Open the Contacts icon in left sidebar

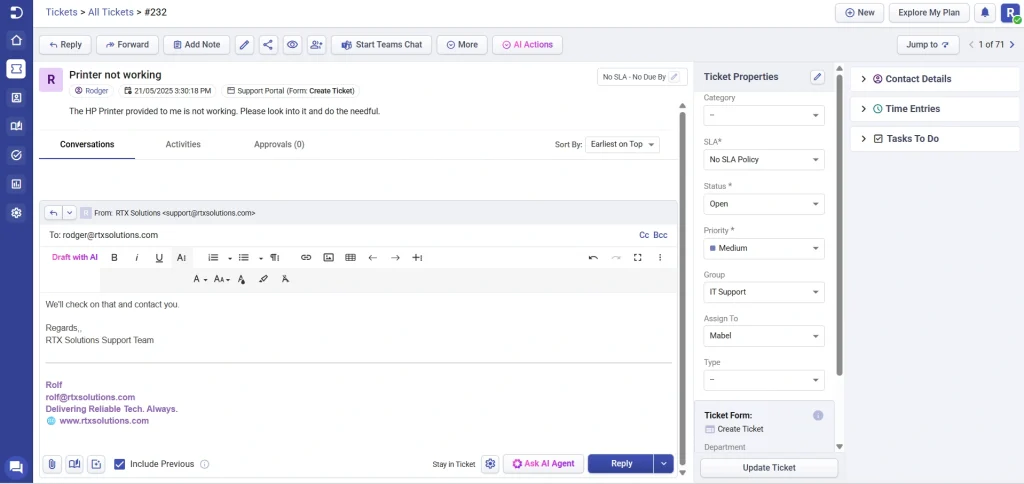pos(16,97)
